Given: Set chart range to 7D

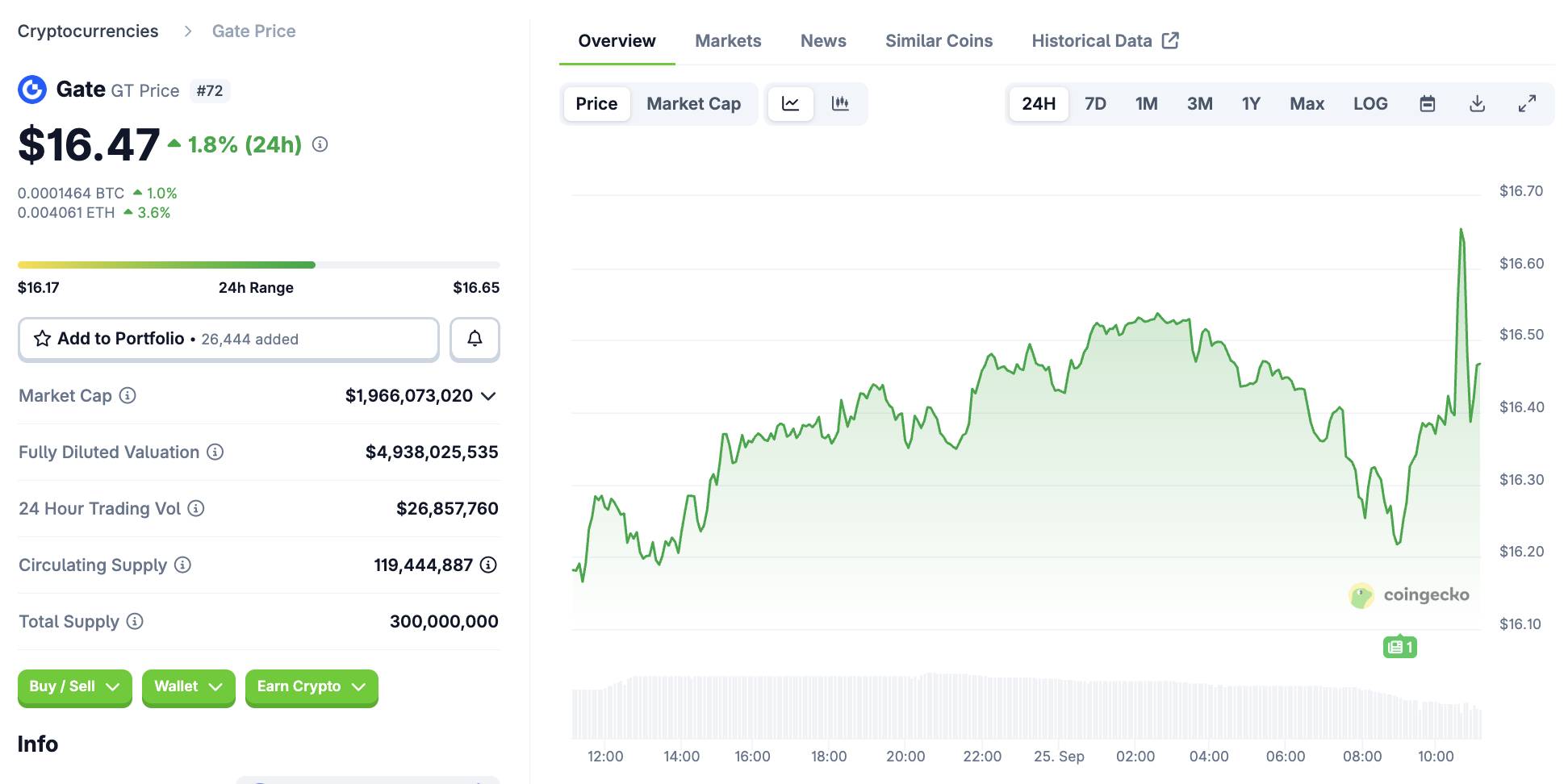Looking at the screenshot, I should coord(1095,103).
